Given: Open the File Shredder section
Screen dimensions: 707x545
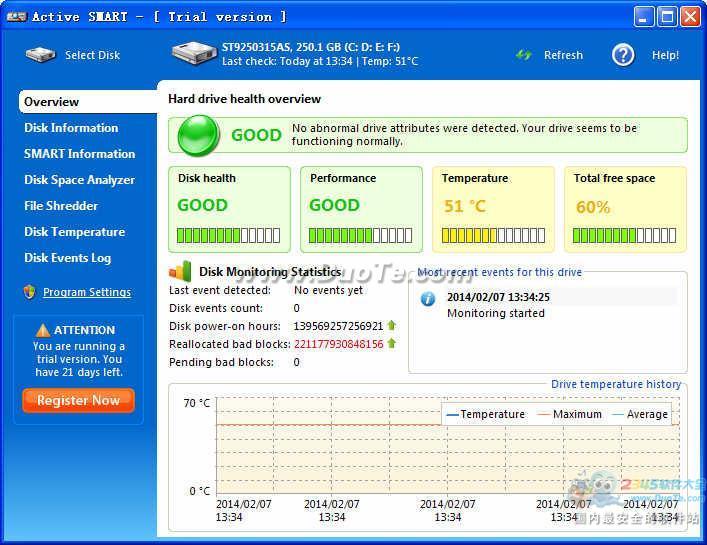Looking at the screenshot, I should pyautogui.click(x=61, y=206).
